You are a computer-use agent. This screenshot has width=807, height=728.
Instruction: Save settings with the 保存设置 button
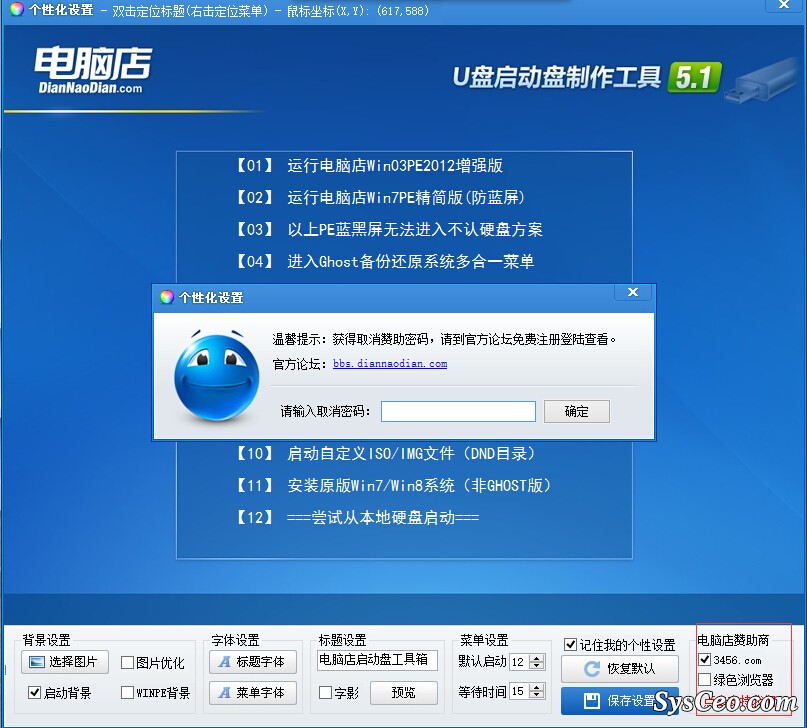pyautogui.click(x=620, y=701)
